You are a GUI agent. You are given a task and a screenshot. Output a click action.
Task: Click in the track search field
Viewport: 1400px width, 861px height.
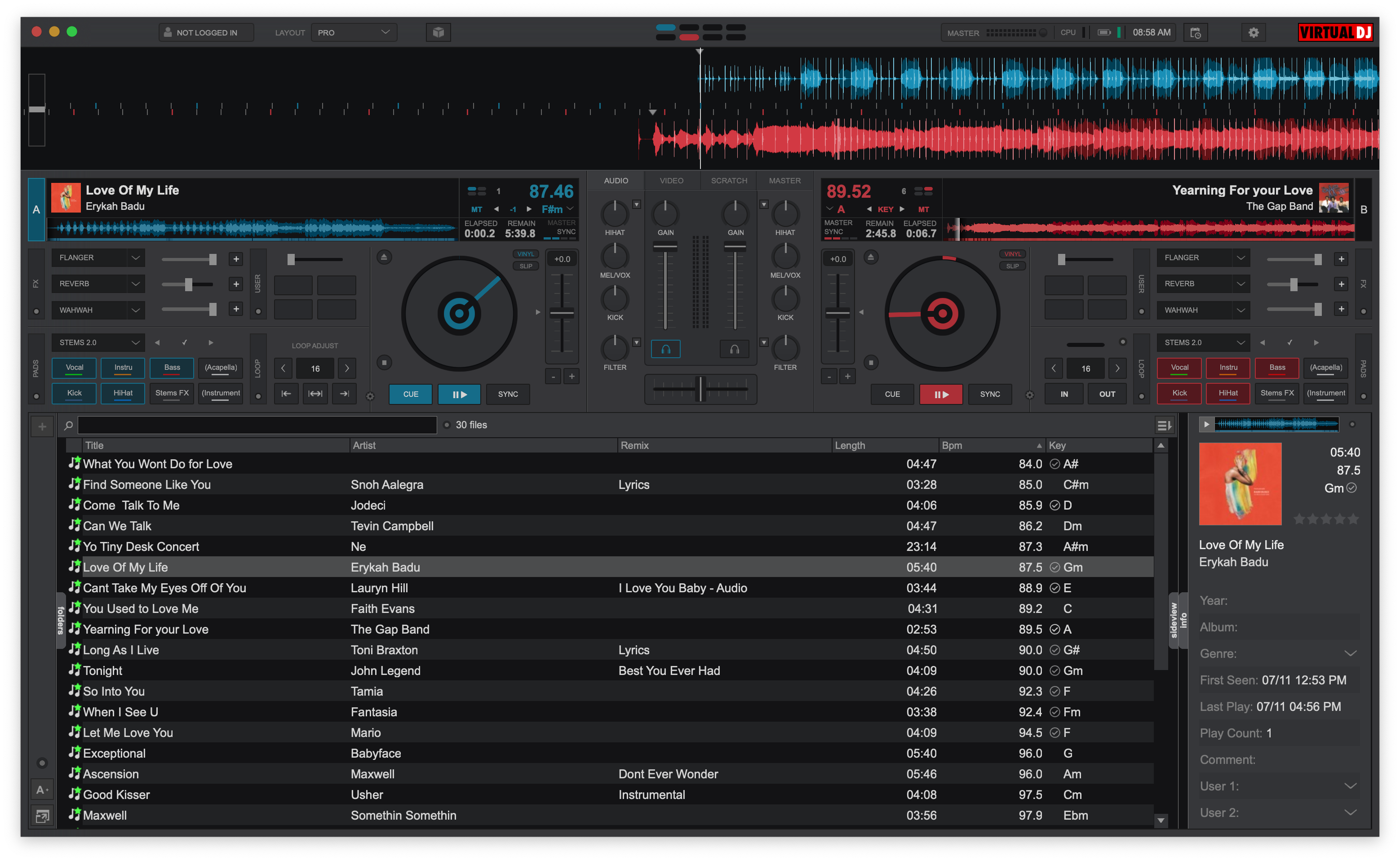(257, 425)
